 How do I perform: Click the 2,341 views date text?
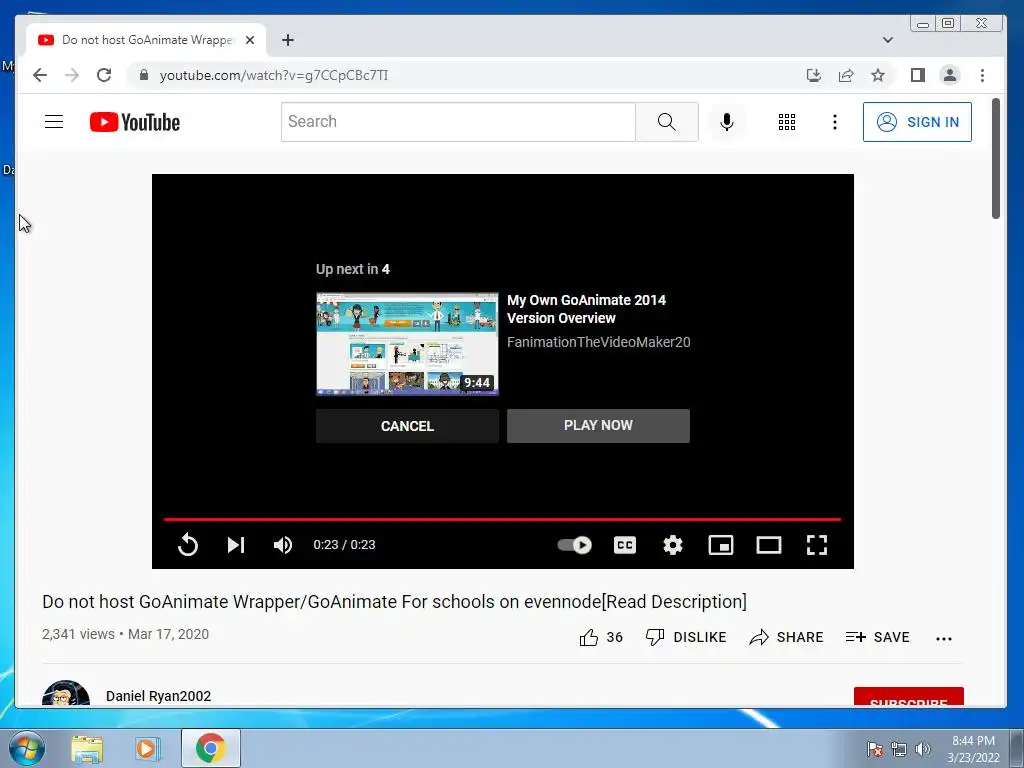click(x=125, y=634)
